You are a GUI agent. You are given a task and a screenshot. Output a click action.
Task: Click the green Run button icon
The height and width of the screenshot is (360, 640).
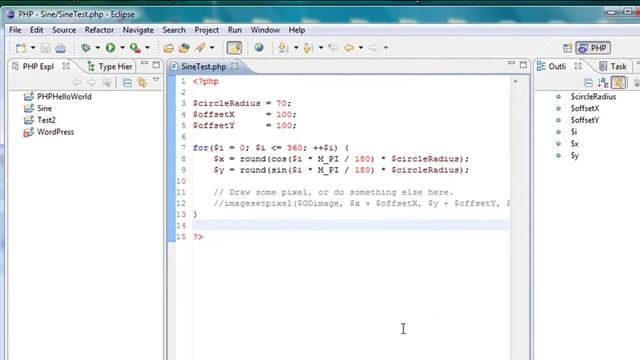(x=110, y=48)
